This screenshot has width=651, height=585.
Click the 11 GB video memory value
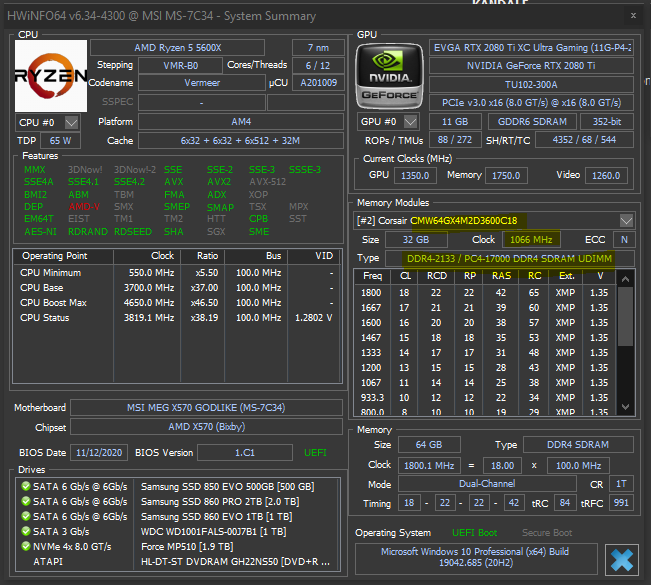tap(455, 122)
